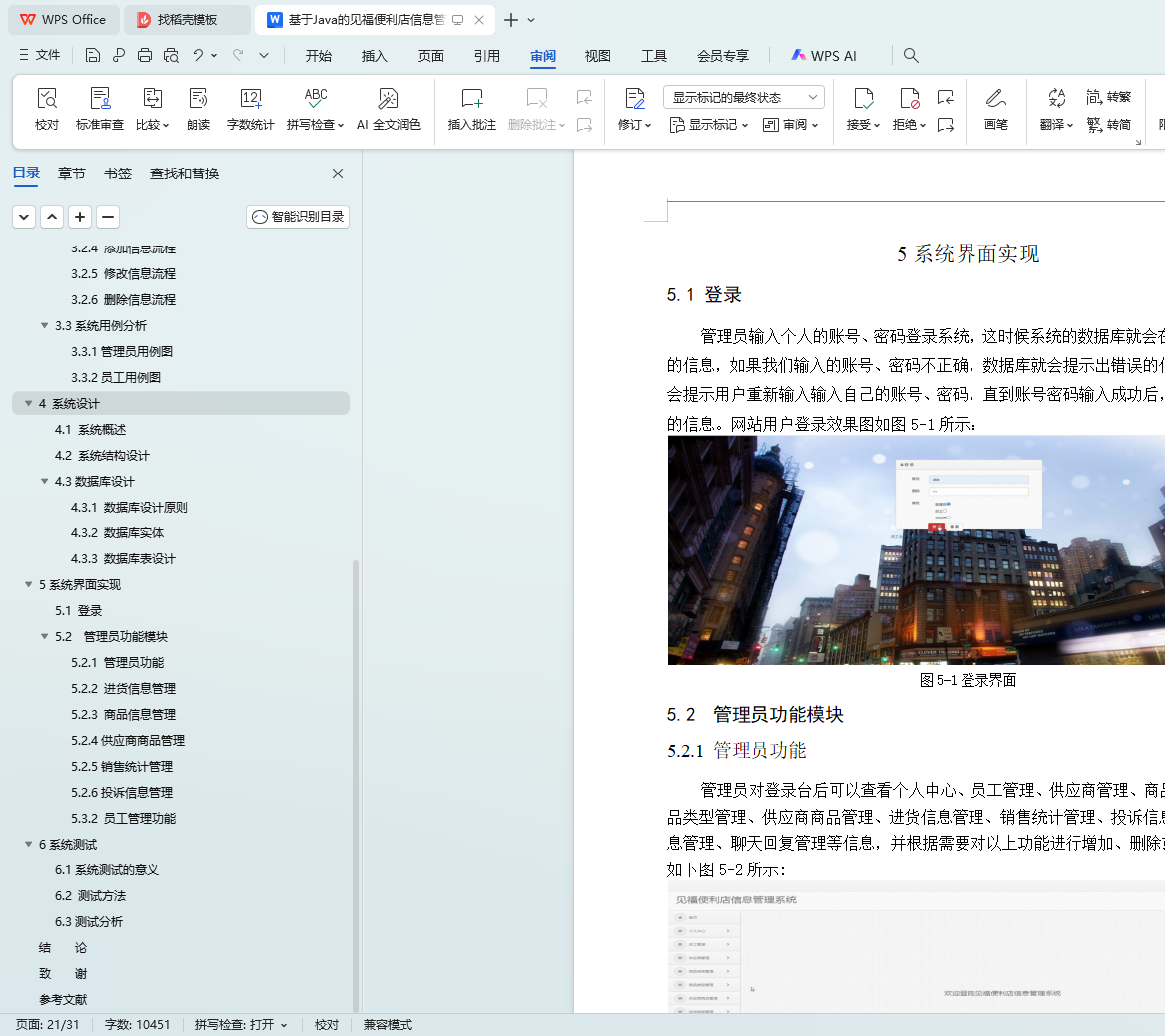Jump to 5.1 登录 in outline
The height and width of the screenshot is (1036, 1165).
tap(78, 610)
